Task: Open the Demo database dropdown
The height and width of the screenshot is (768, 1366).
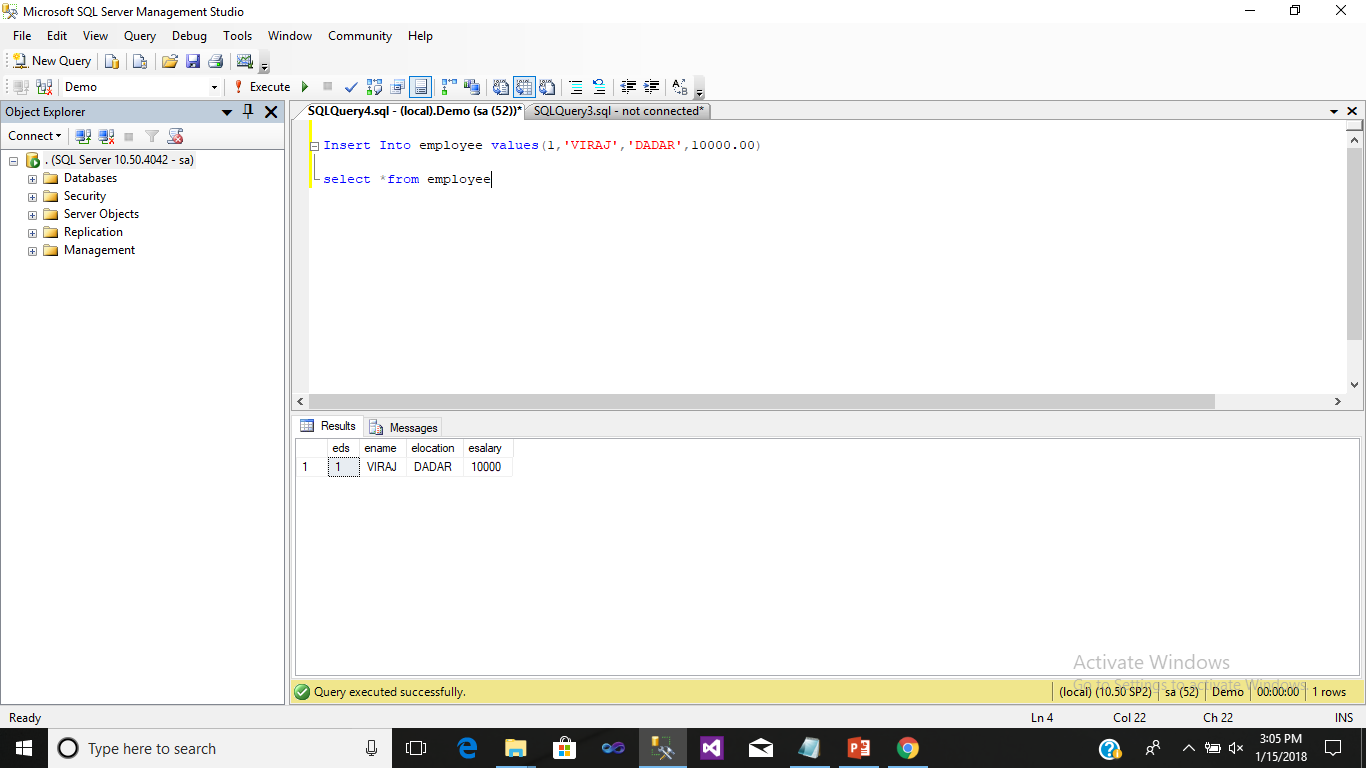Action: click(x=214, y=87)
